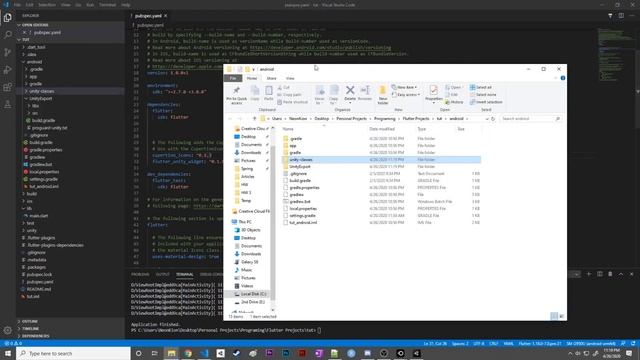The width and height of the screenshot is (640, 360).
Task: Click the Windows taskbar search box
Action: [x=73, y=353]
